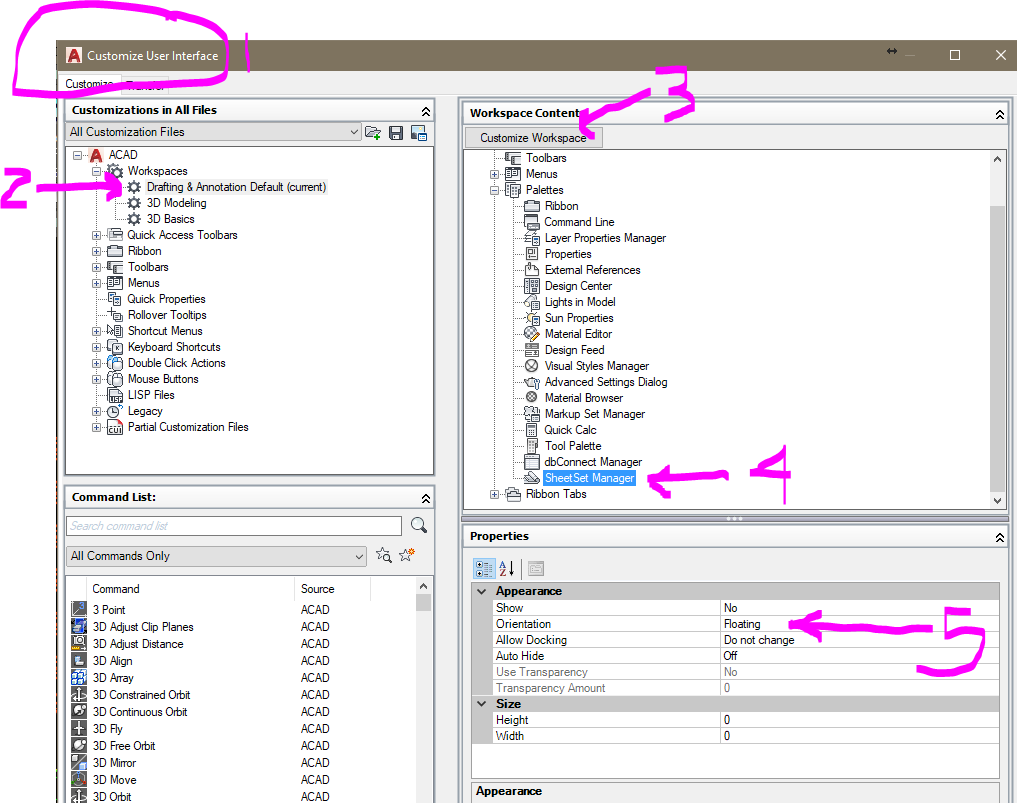Viewport: 1017px width, 803px height.
Task: Expand the Ribbon Tabs node
Action: 494,494
